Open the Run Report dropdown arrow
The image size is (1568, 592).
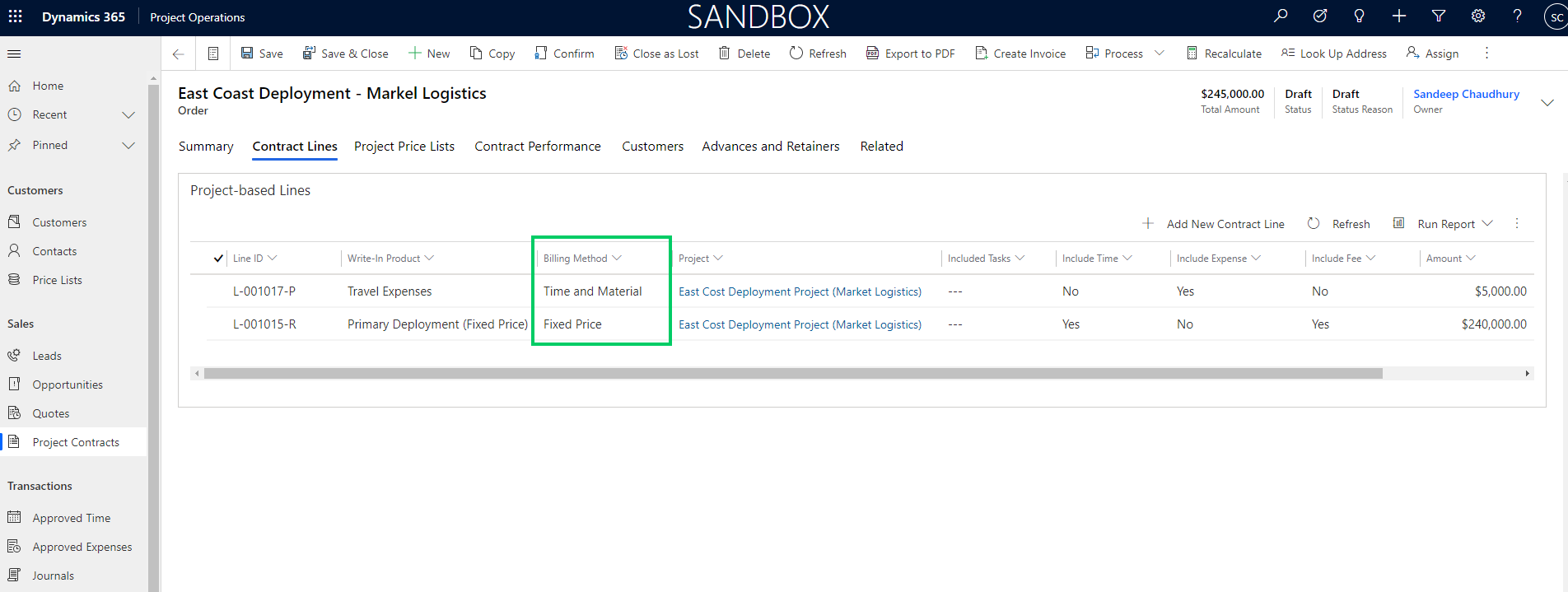click(x=1487, y=224)
